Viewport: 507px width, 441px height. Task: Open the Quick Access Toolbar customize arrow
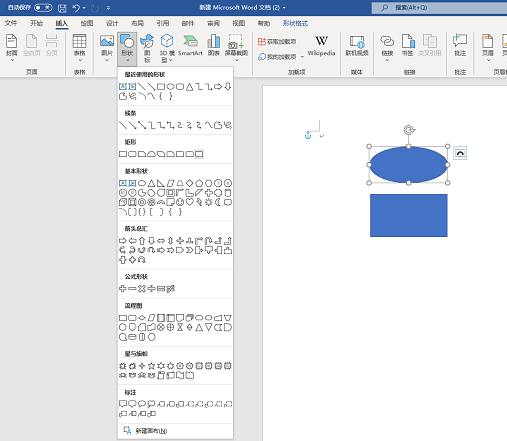108,8
